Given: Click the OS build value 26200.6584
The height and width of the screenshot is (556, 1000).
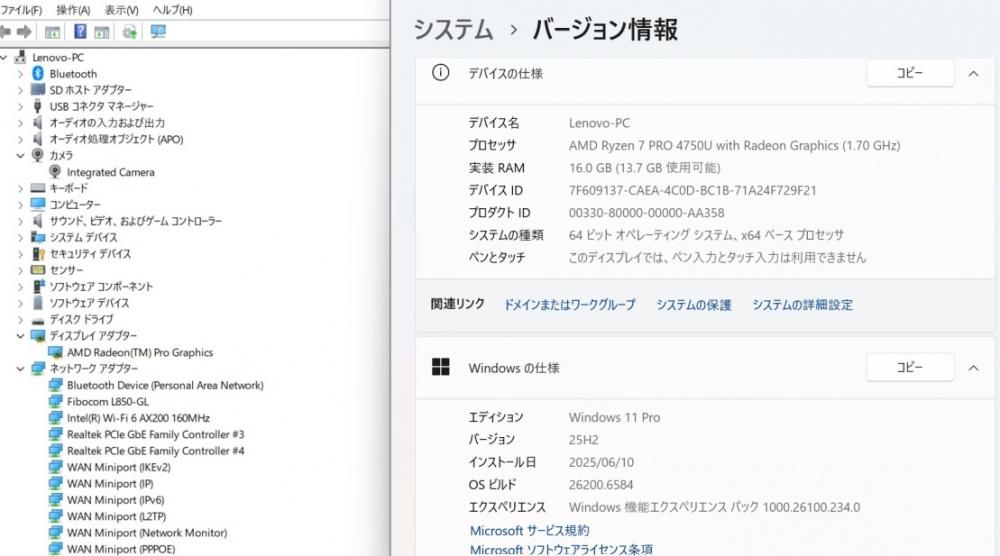Looking at the screenshot, I should pyautogui.click(x=601, y=485).
